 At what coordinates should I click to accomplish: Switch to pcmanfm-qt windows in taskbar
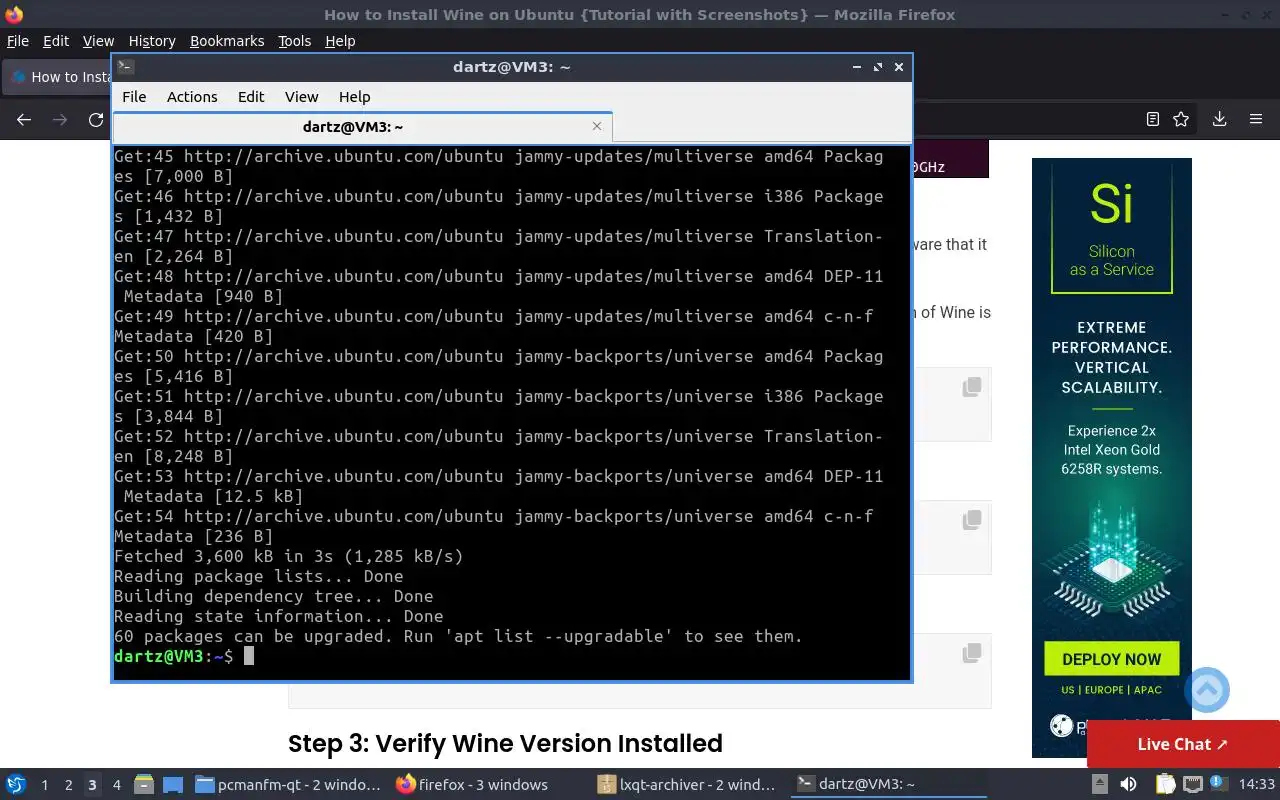[288, 785]
